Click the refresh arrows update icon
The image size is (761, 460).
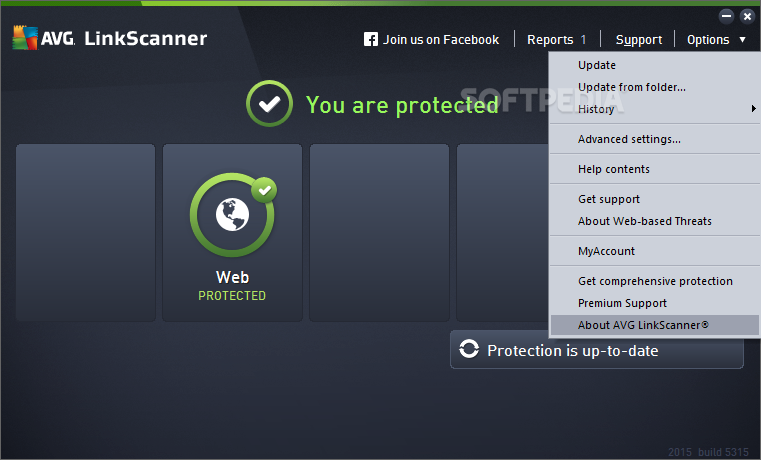[469, 349]
